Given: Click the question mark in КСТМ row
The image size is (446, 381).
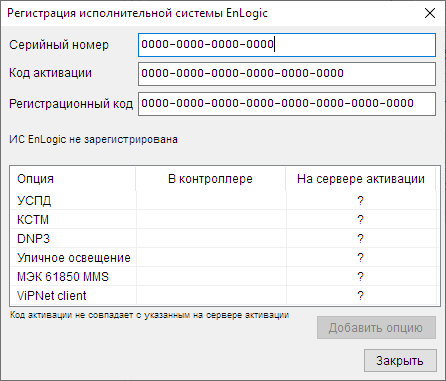Looking at the screenshot, I should [x=360, y=220].
